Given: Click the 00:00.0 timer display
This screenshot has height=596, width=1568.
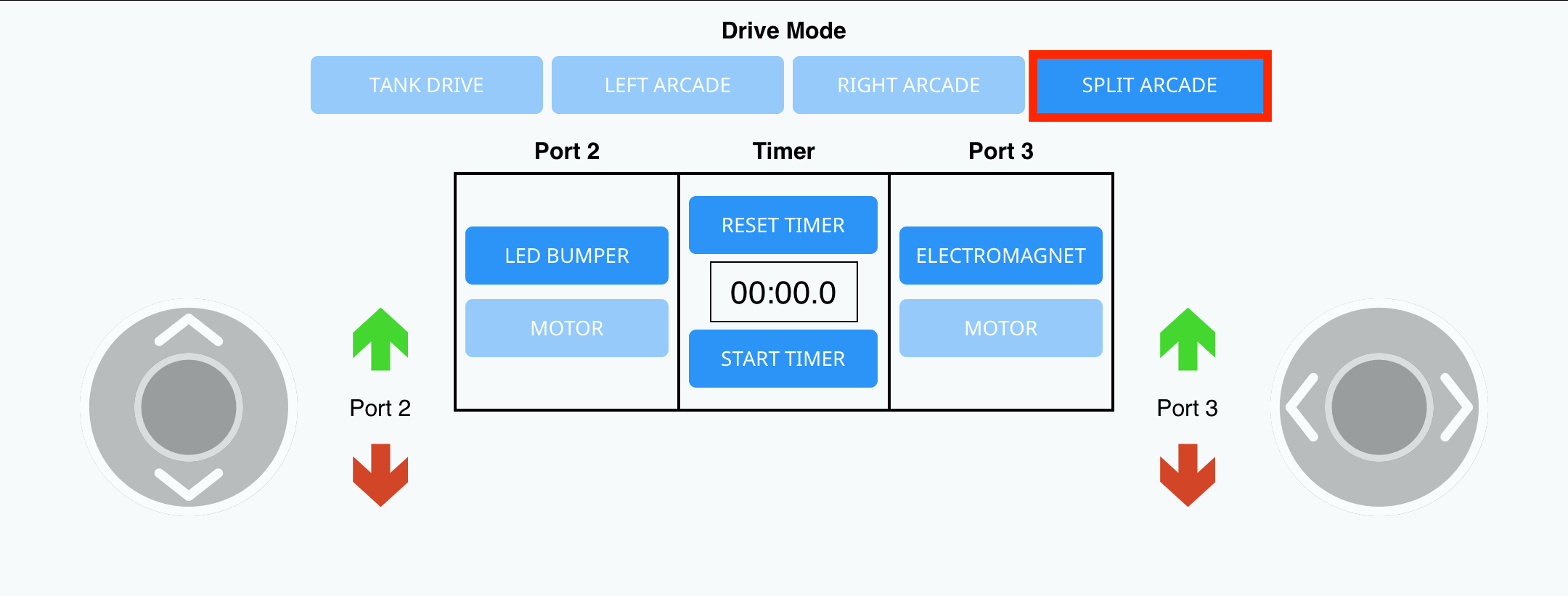Looking at the screenshot, I should 783,291.
